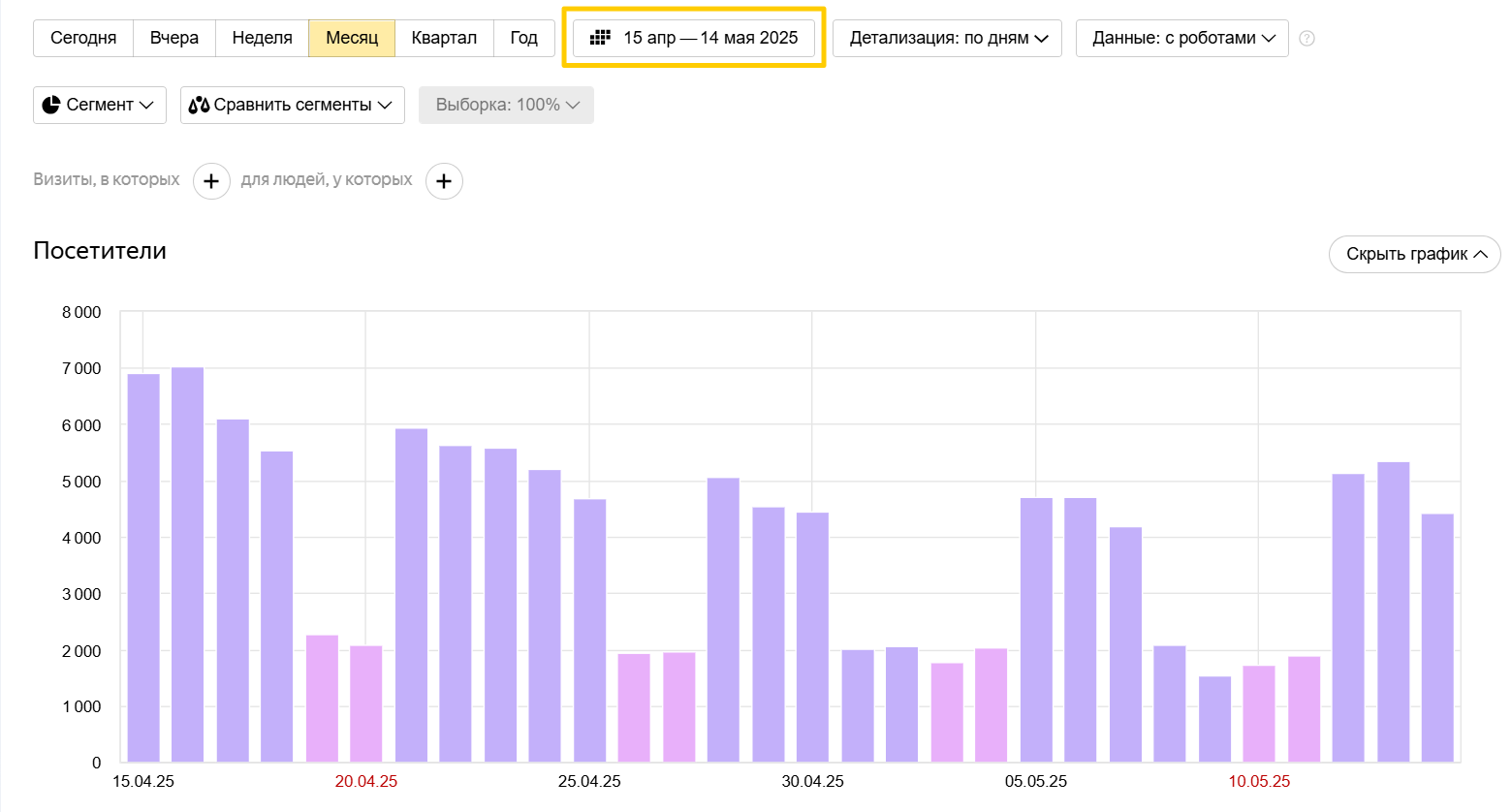Click the pink bar above 20.04.25
Image resolution: width=1511 pixels, height=812 pixels.
[366, 703]
